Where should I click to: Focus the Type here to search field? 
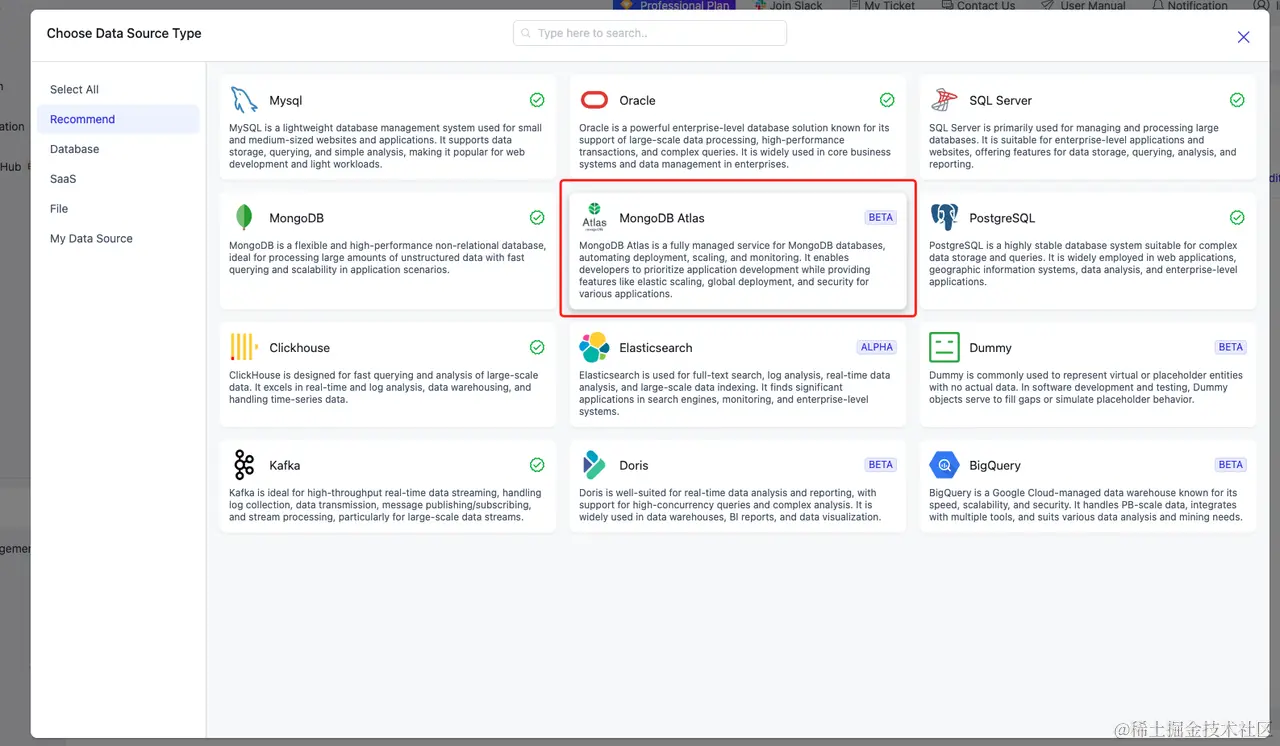click(650, 33)
